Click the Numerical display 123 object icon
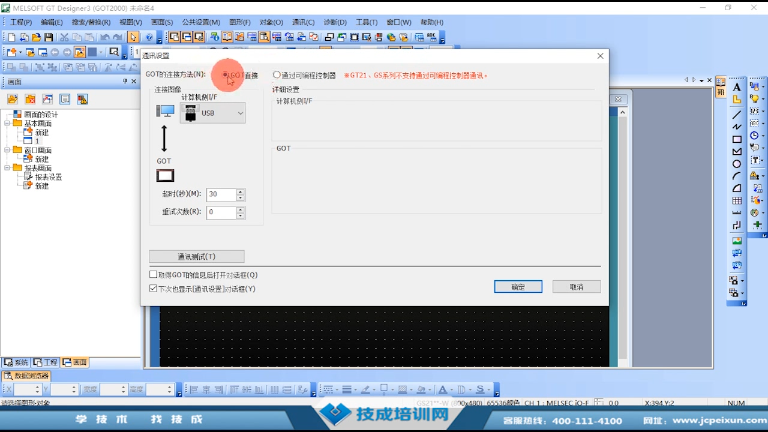 click(x=755, y=112)
